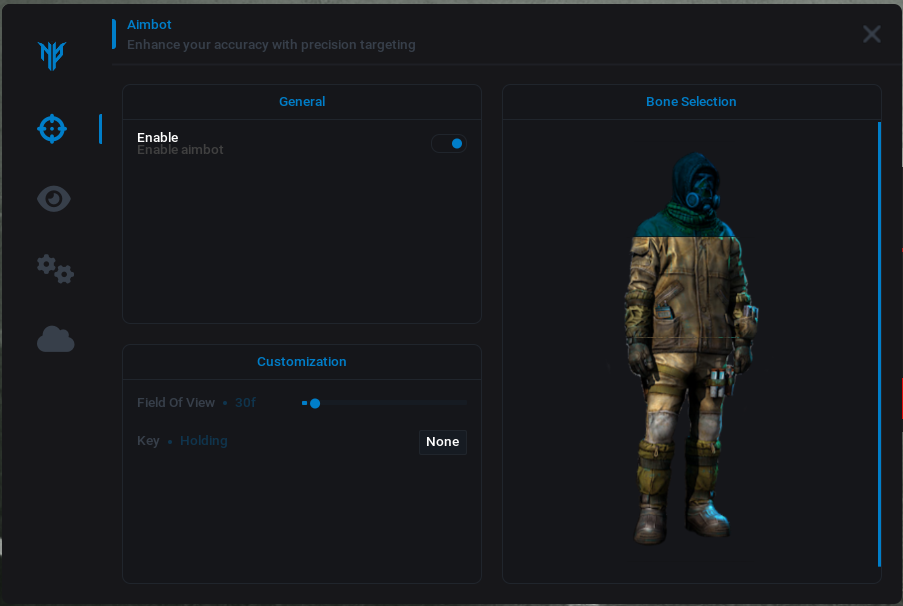Click the 'None' key bind button

coord(442,442)
